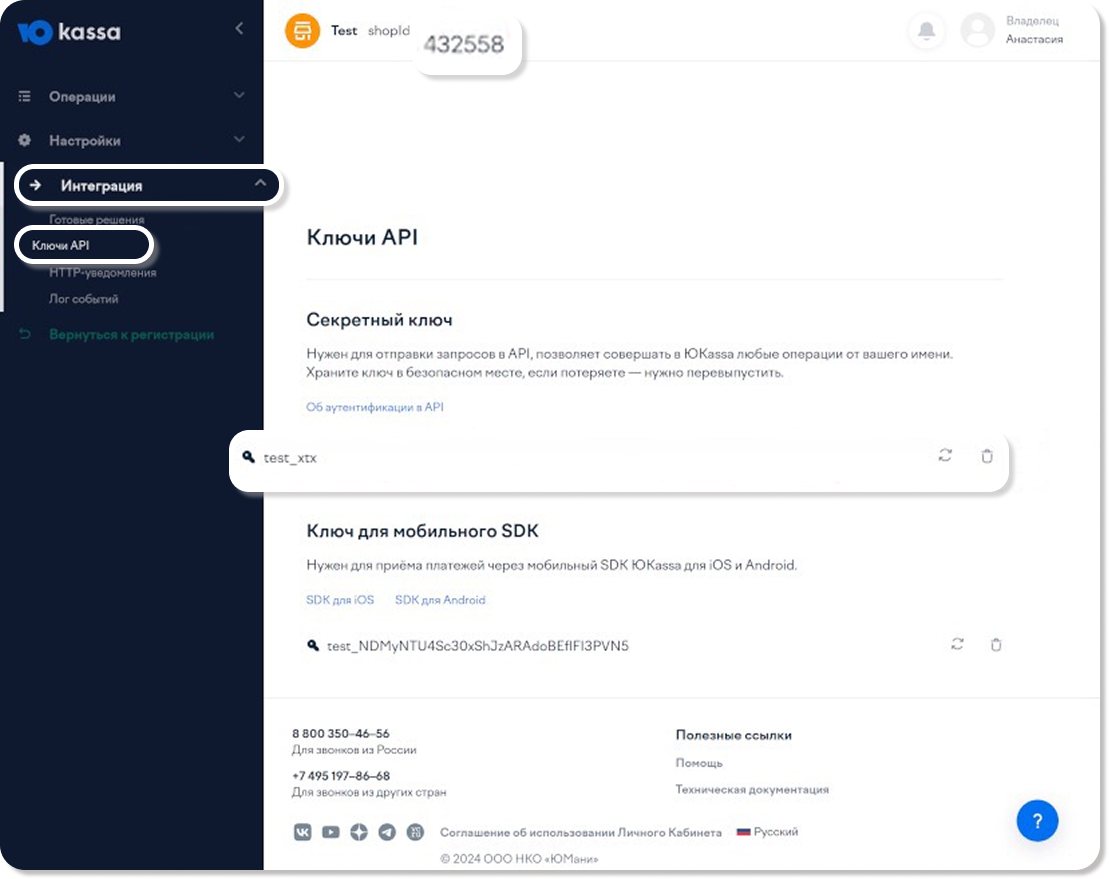Delete the secret key test_xtx
Screen dimensions: 1109x879
tap(987, 456)
